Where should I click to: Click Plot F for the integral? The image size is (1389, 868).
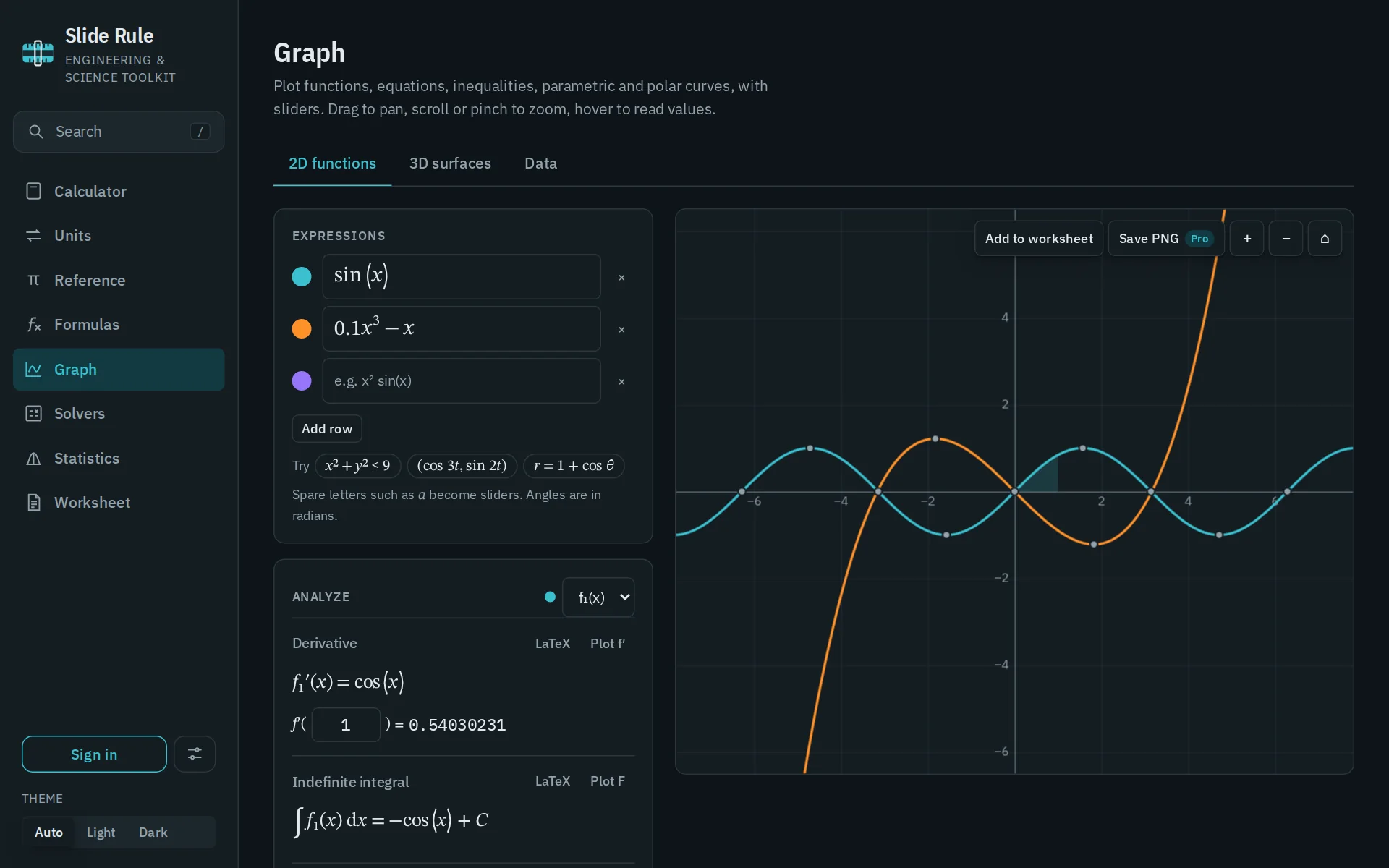point(608,781)
